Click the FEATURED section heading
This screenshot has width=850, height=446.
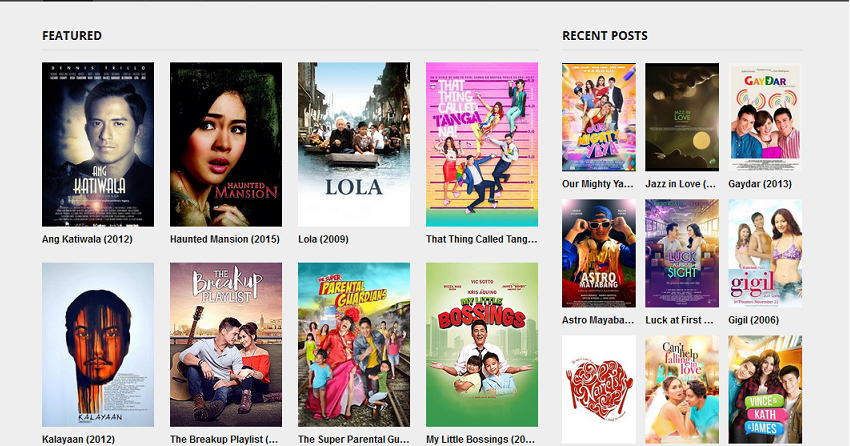(72, 36)
